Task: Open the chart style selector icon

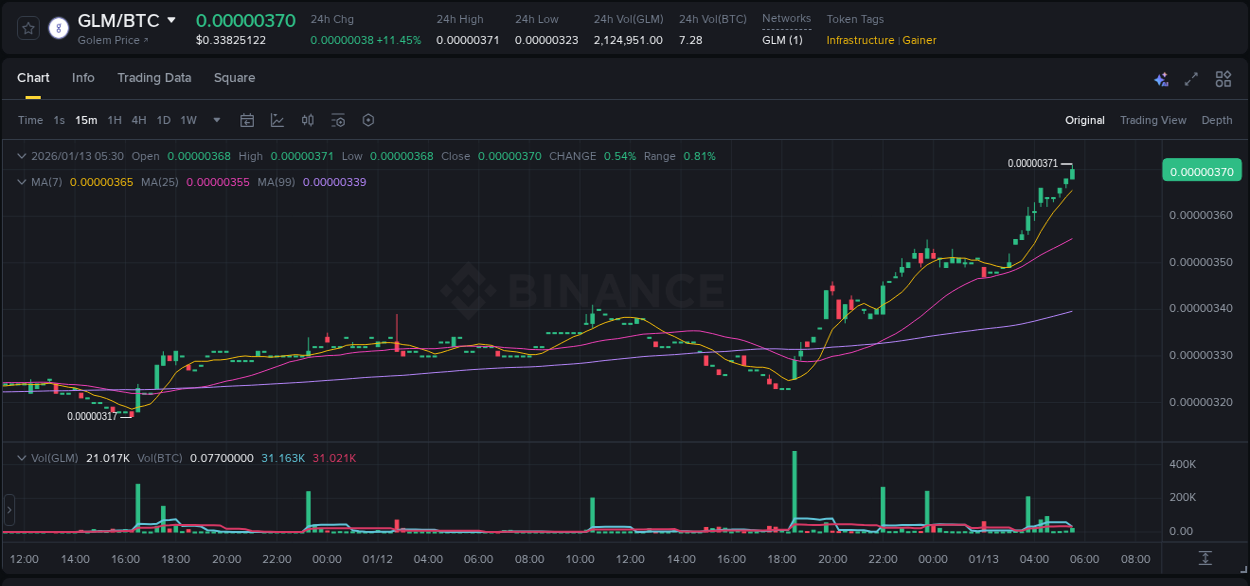Action: click(x=275, y=120)
